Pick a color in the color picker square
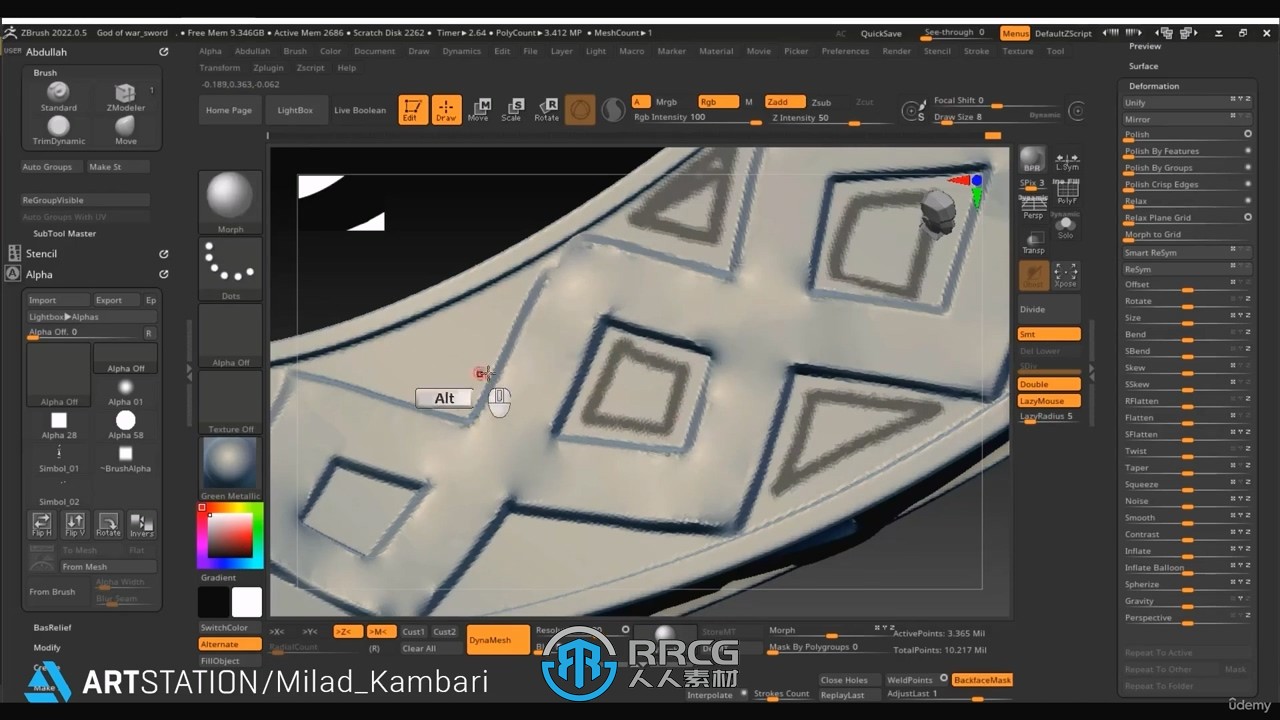 point(229,536)
